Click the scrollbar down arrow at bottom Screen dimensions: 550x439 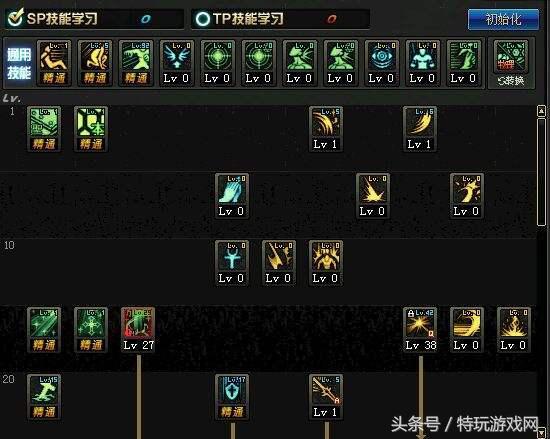[541, 432]
